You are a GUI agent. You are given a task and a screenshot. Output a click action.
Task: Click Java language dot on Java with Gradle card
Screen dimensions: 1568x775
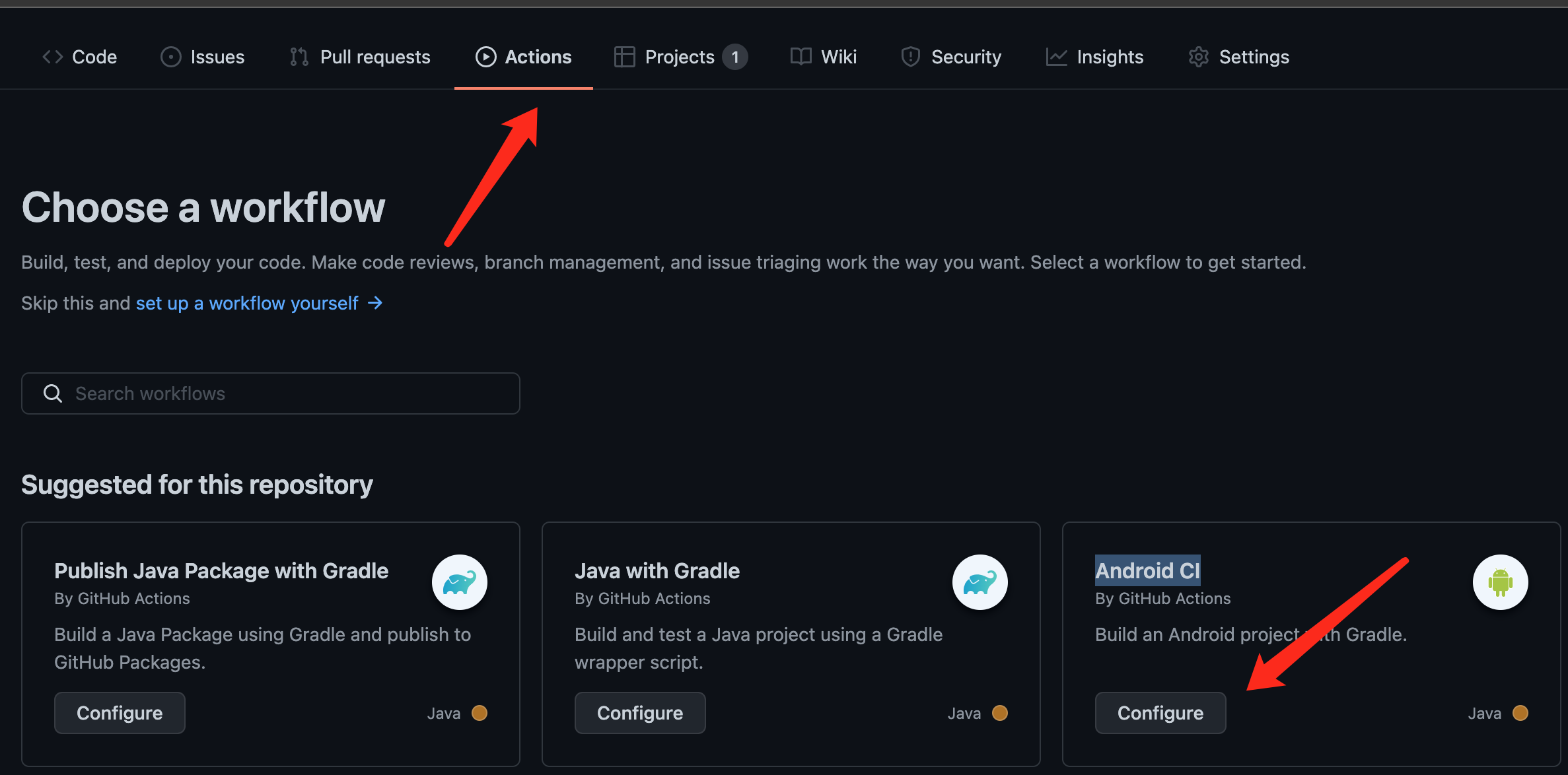(x=1000, y=713)
